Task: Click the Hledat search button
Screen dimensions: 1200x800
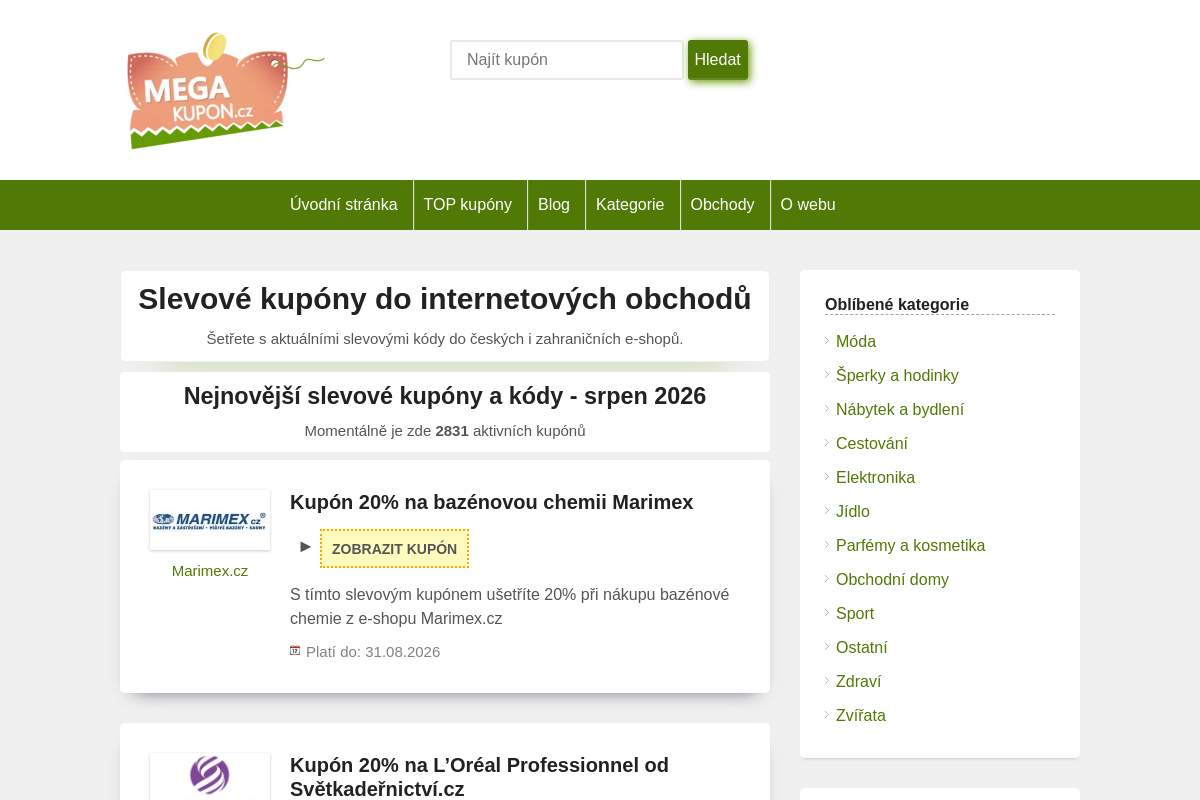Action: click(x=718, y=60)
